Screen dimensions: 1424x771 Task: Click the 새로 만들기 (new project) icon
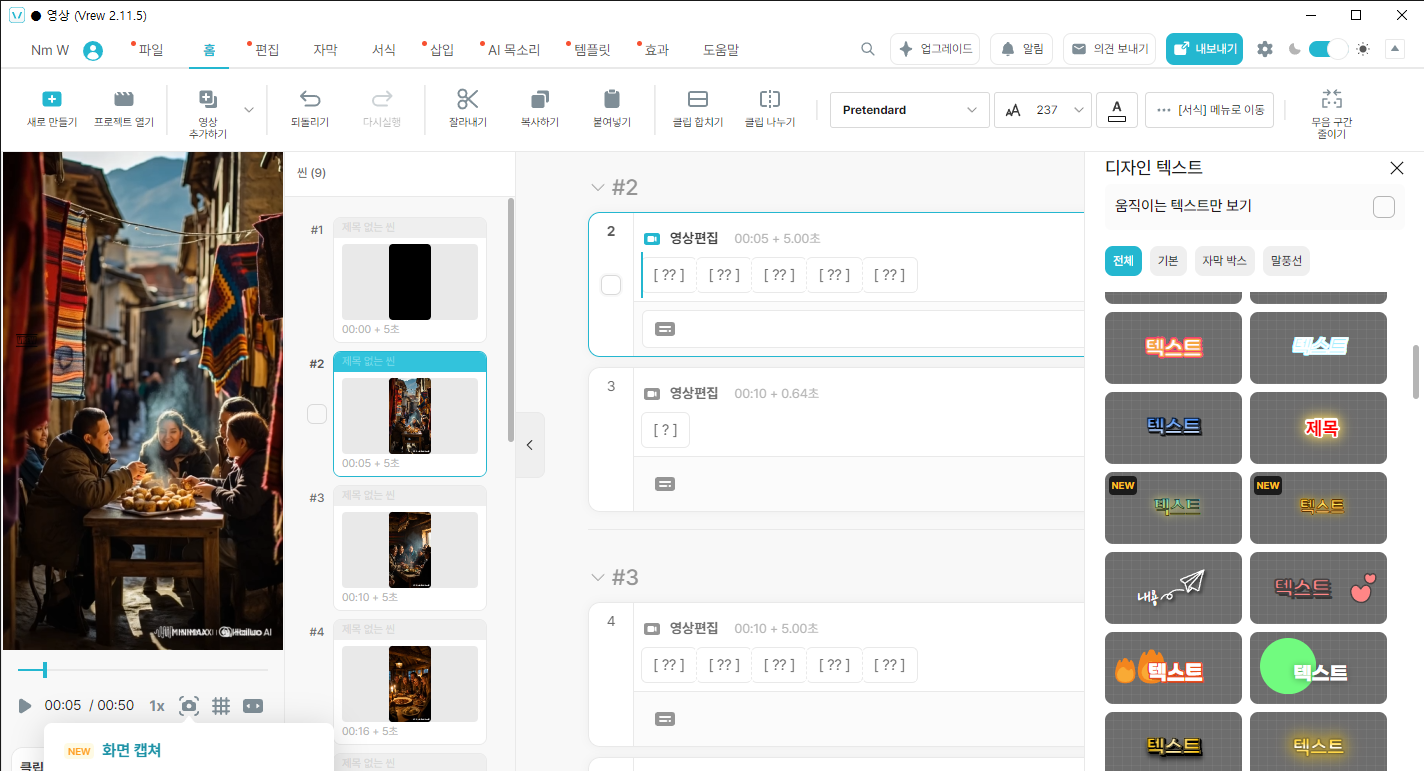pos(52,99)
